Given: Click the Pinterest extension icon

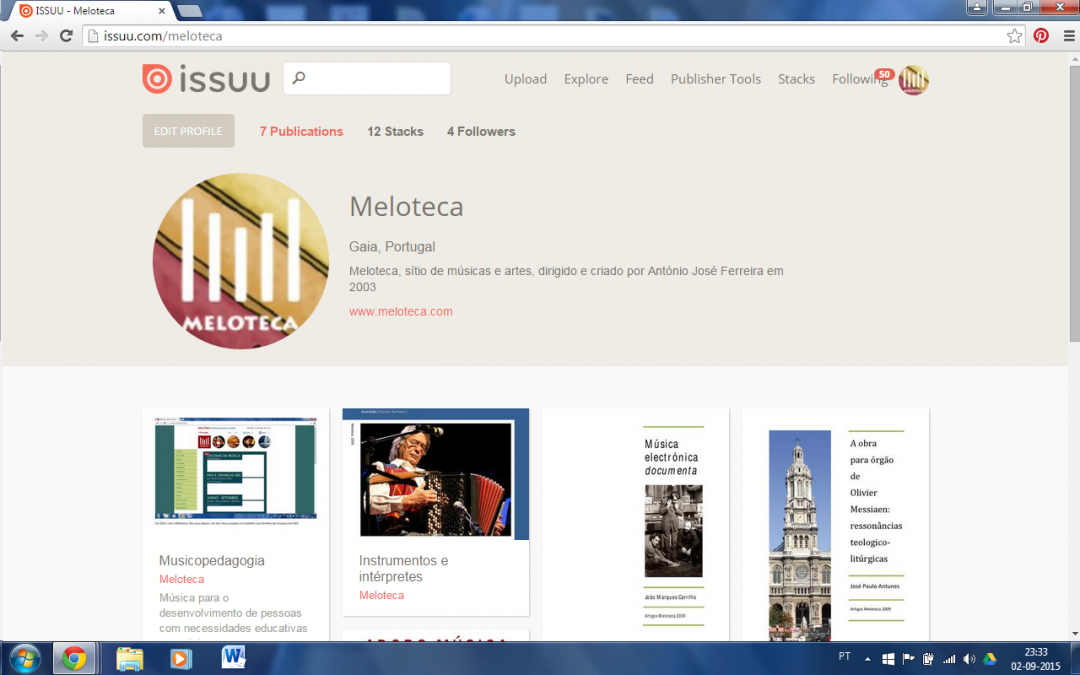Looking at the screenshot, I should 1041,36.
